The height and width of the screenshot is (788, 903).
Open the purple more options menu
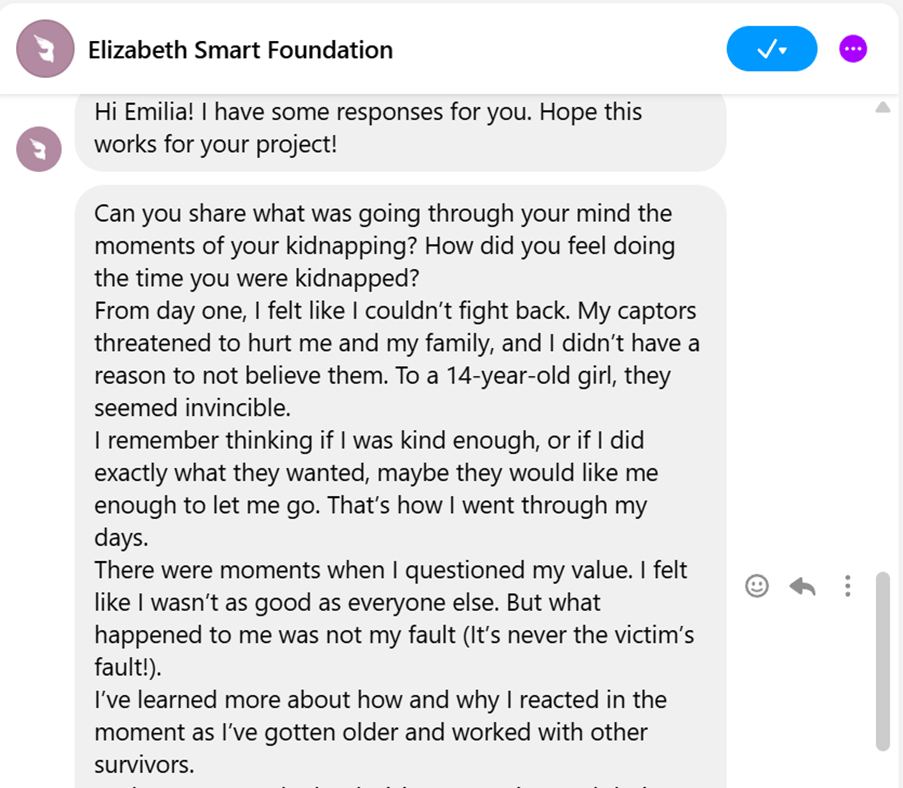853,49
